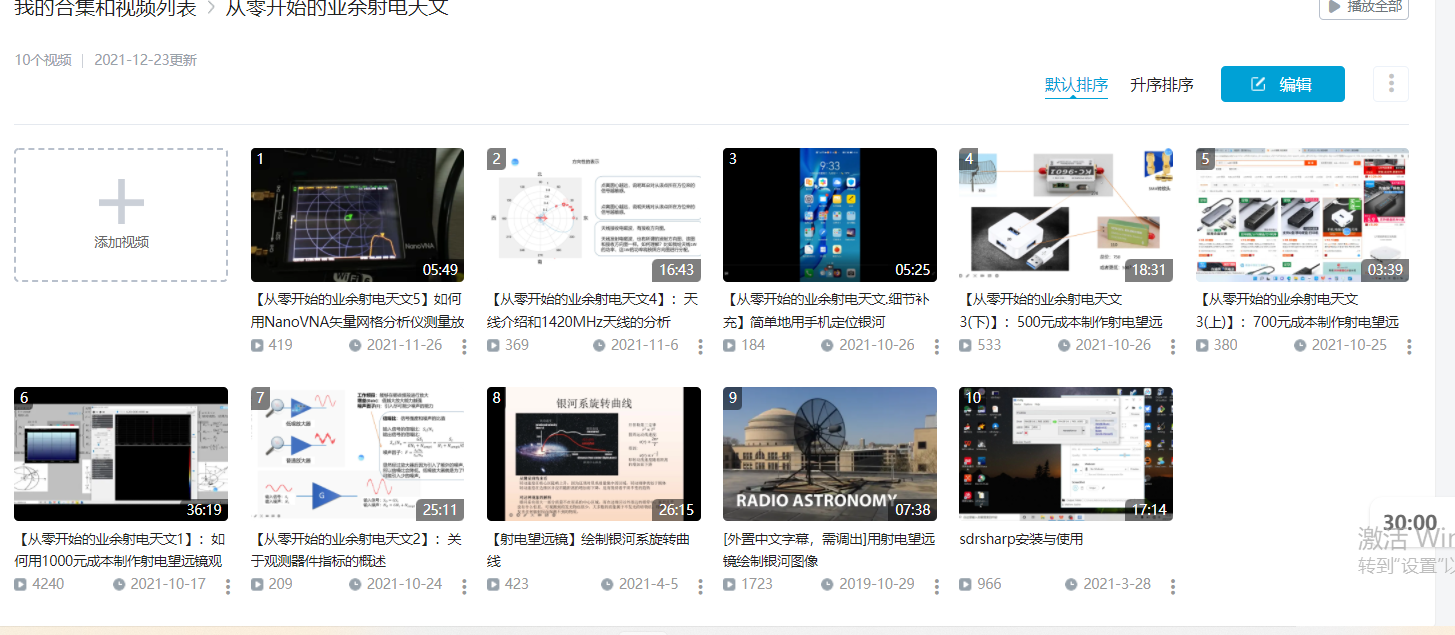Click the blue 编辑 button
The width and height of the screenshot is (1455, 635).
pos(1282,84)
